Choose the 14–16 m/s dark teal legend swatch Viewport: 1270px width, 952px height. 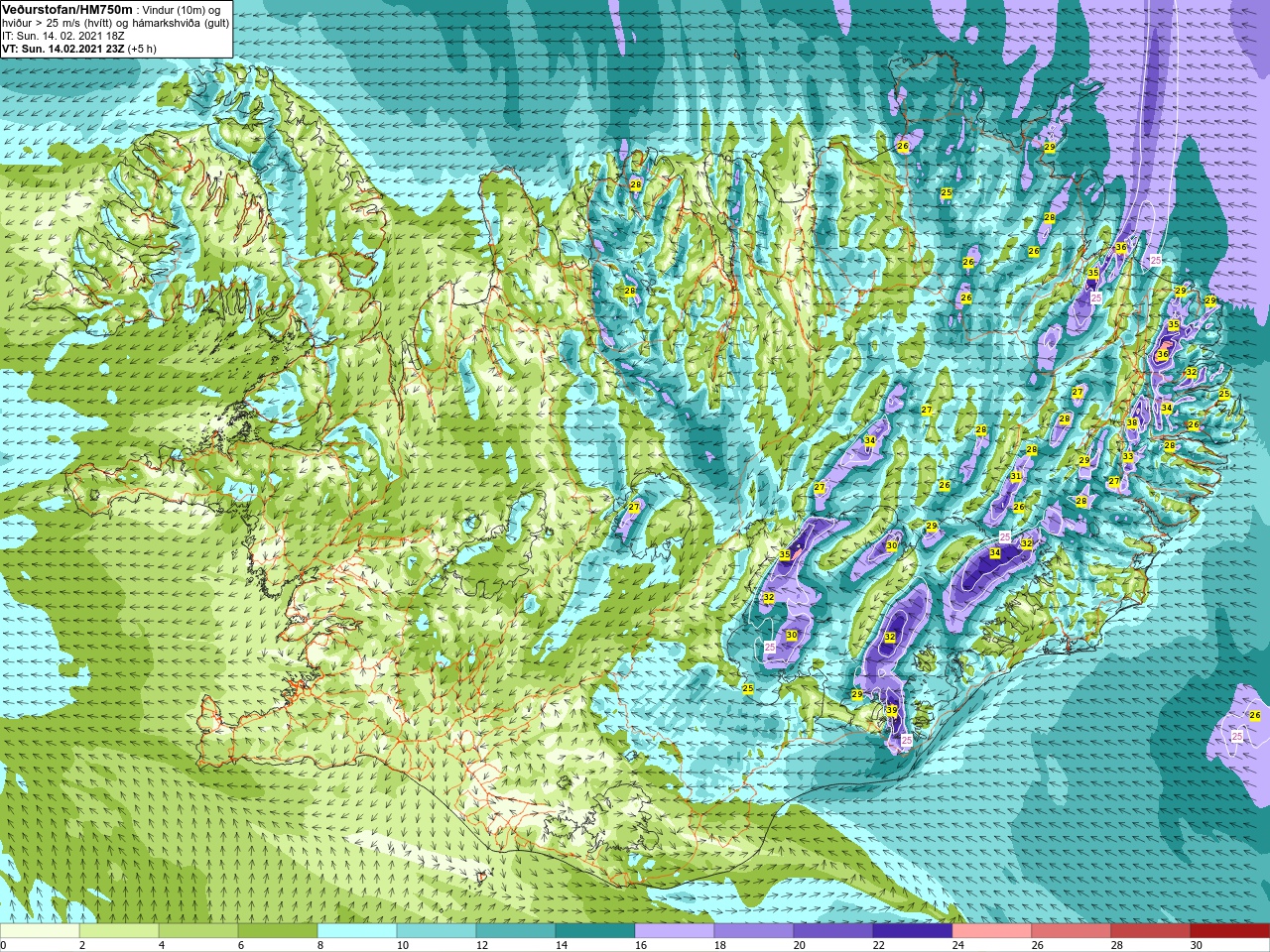pyautogui.click(x=595, y=931)
